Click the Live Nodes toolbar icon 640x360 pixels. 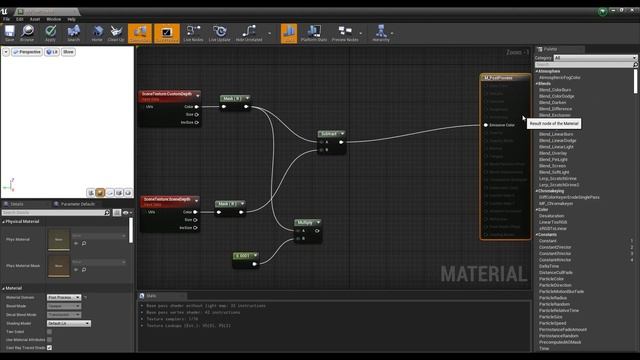[x=193, y=33]
